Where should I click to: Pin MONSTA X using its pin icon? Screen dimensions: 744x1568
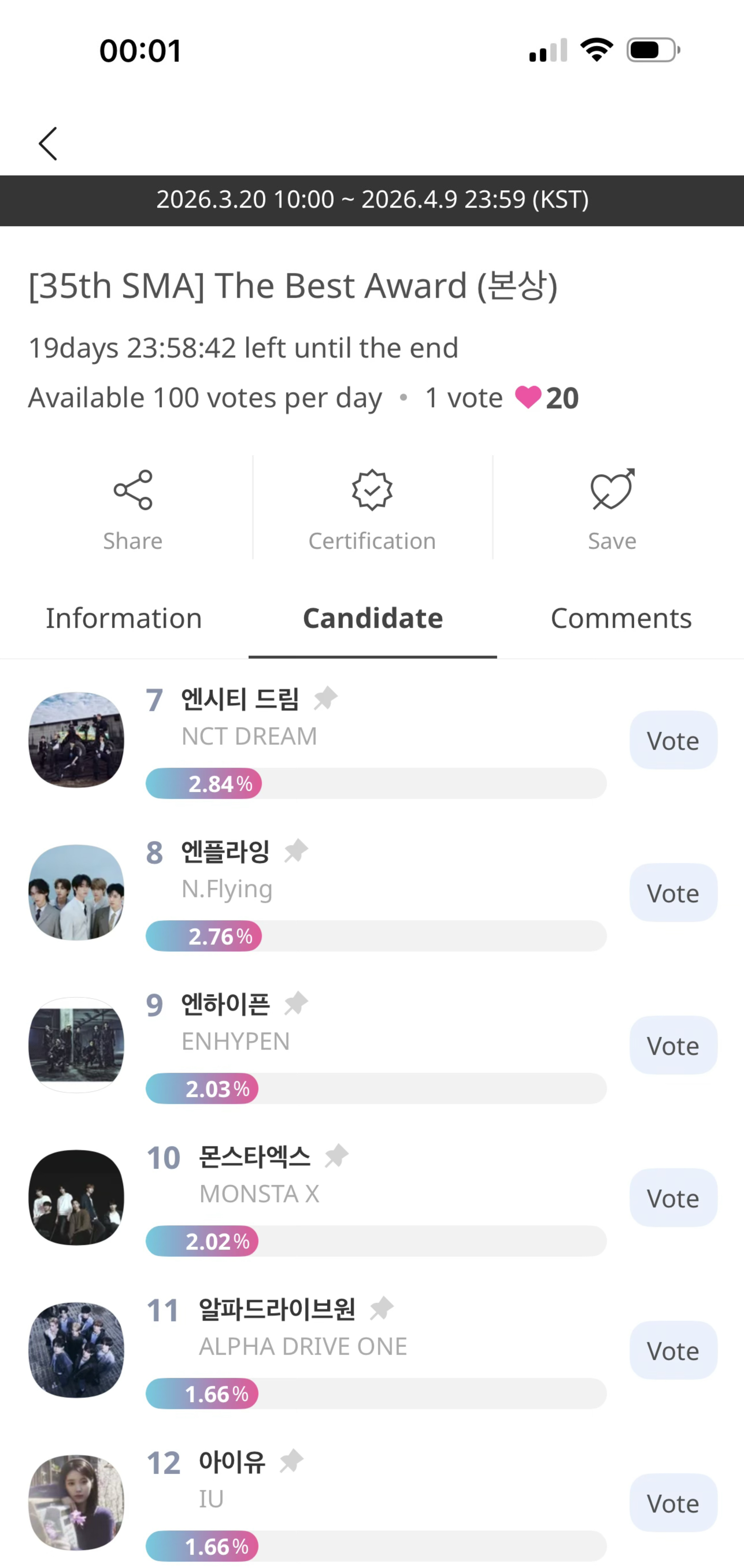[x=337, y=1155]
